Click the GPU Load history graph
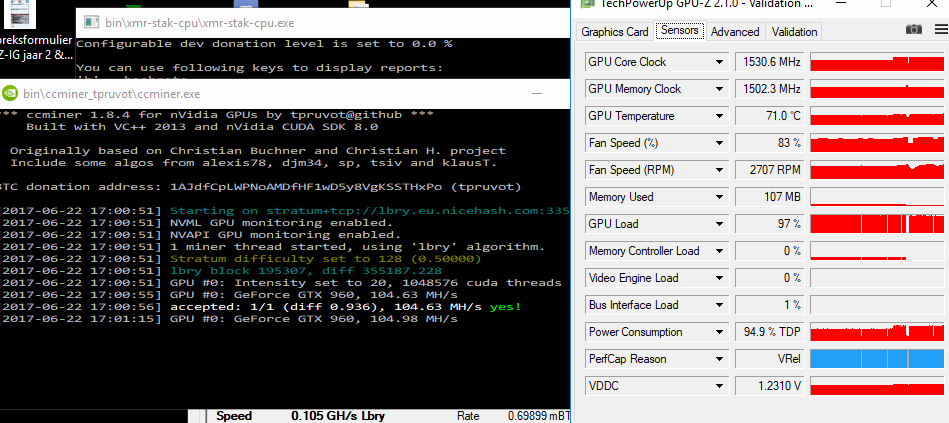949x423 pixels. click(877, 224)
